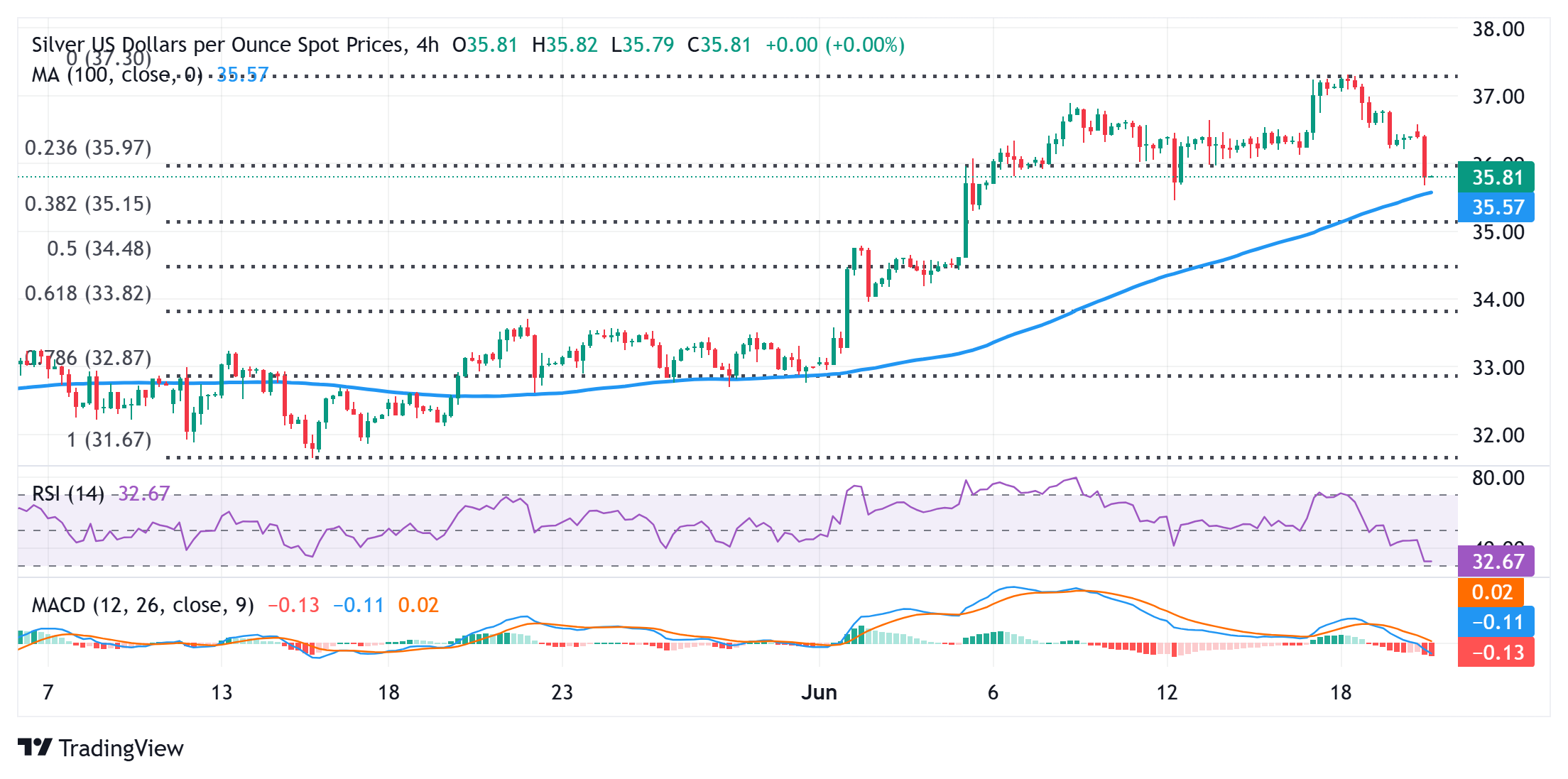The image size is (1568, 779).
Task: Click the 18 date marker right of 12
Action: pos(1340,692)
